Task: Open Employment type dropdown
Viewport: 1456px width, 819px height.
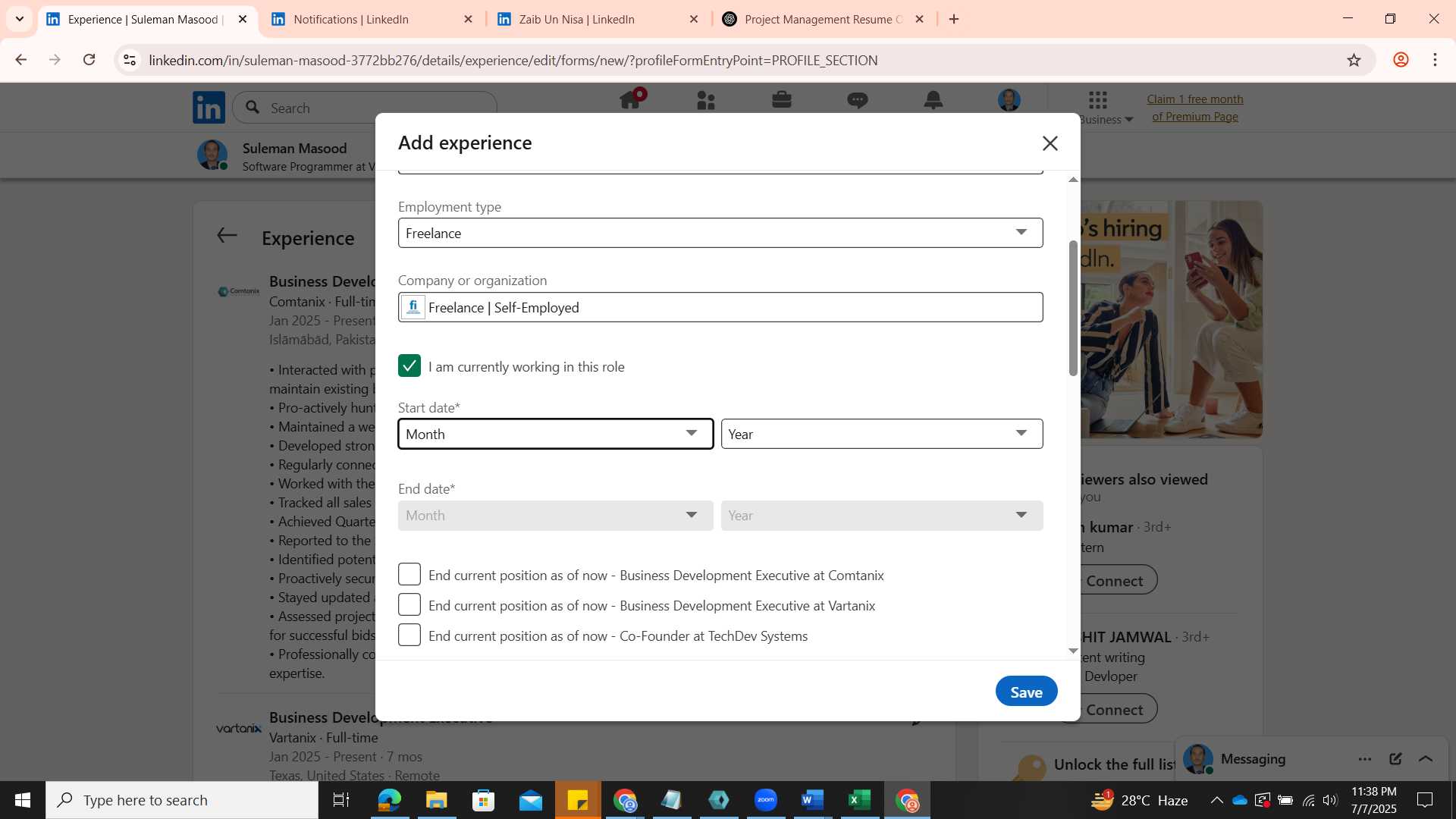Action: pyautogui.click(x=720, y=233)
